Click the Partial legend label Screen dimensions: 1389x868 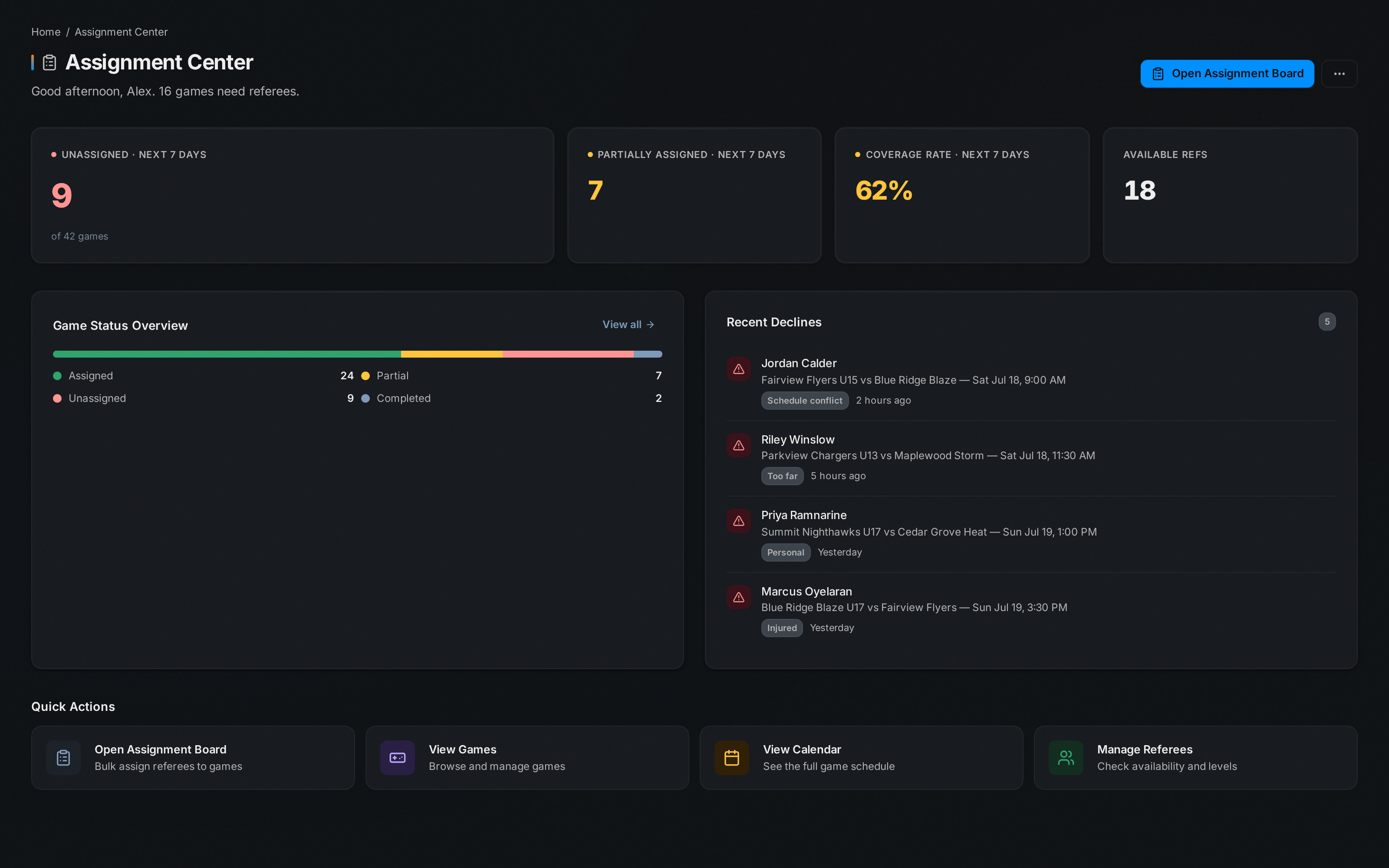point(392,376)
